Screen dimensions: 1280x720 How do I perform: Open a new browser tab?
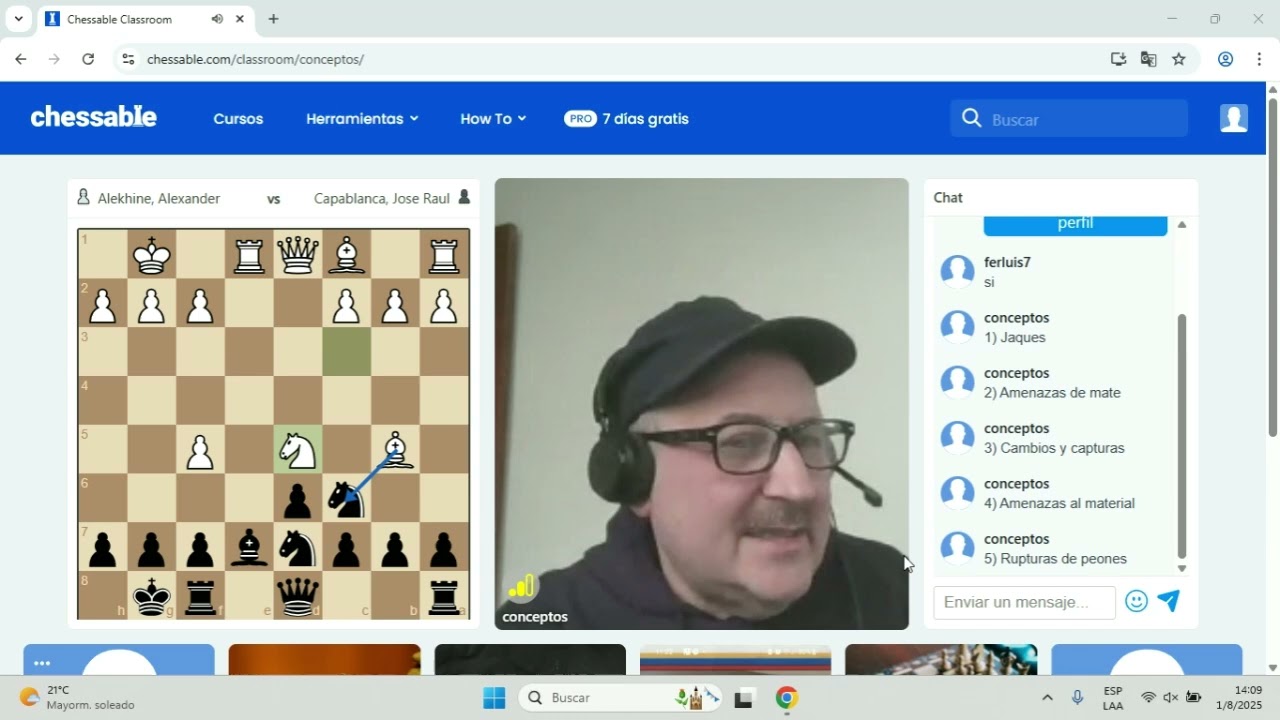pyautogui.click(x=273, y=19)
